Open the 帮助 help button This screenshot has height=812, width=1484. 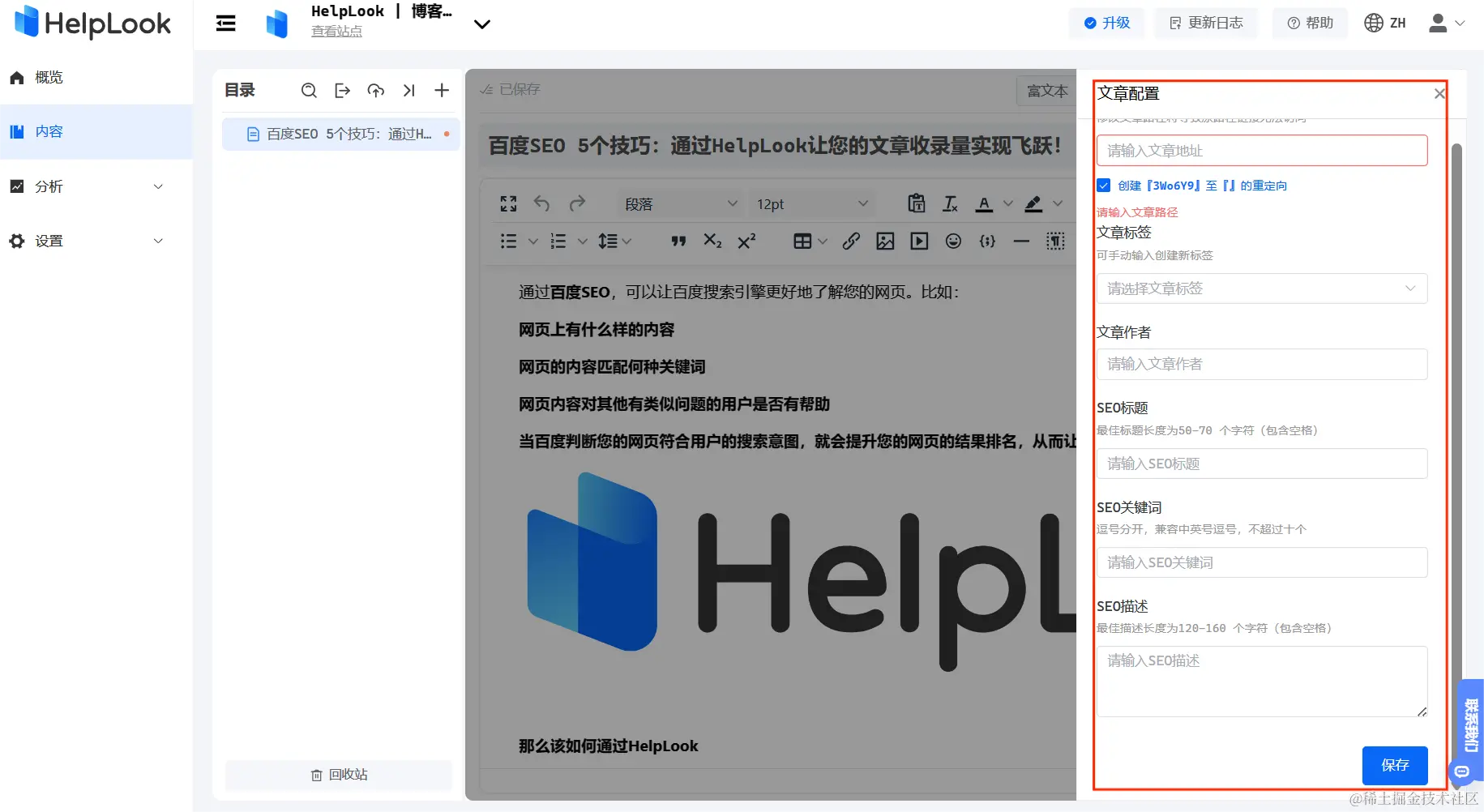point(1310,23)
